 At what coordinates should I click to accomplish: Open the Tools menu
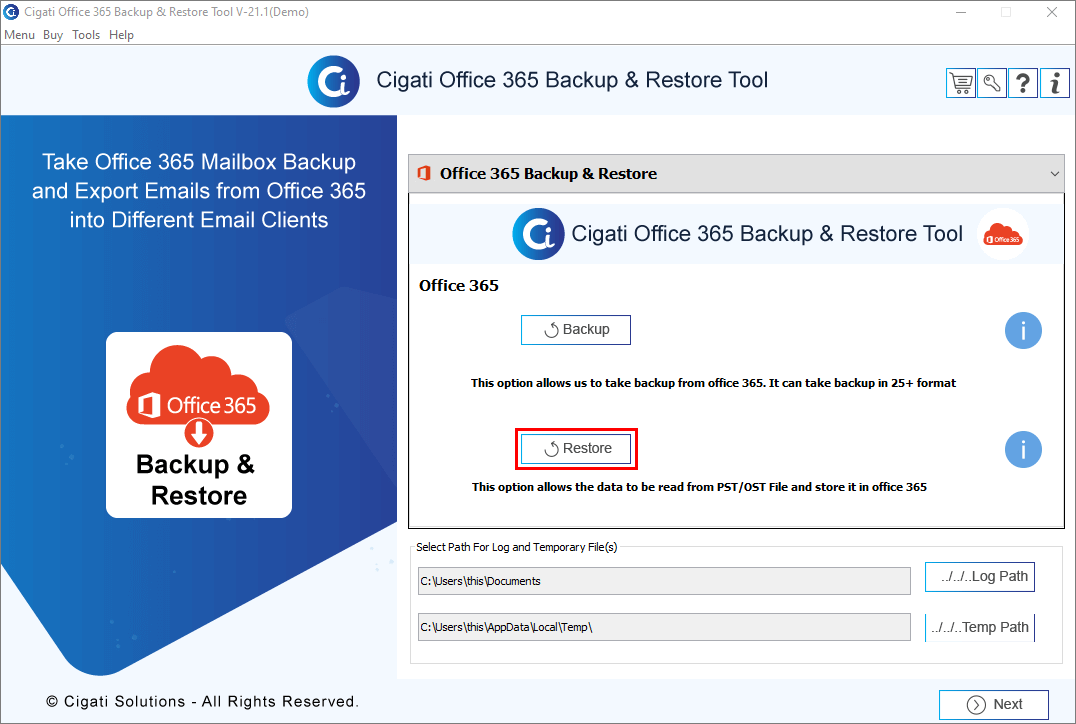tap(86, 35)
